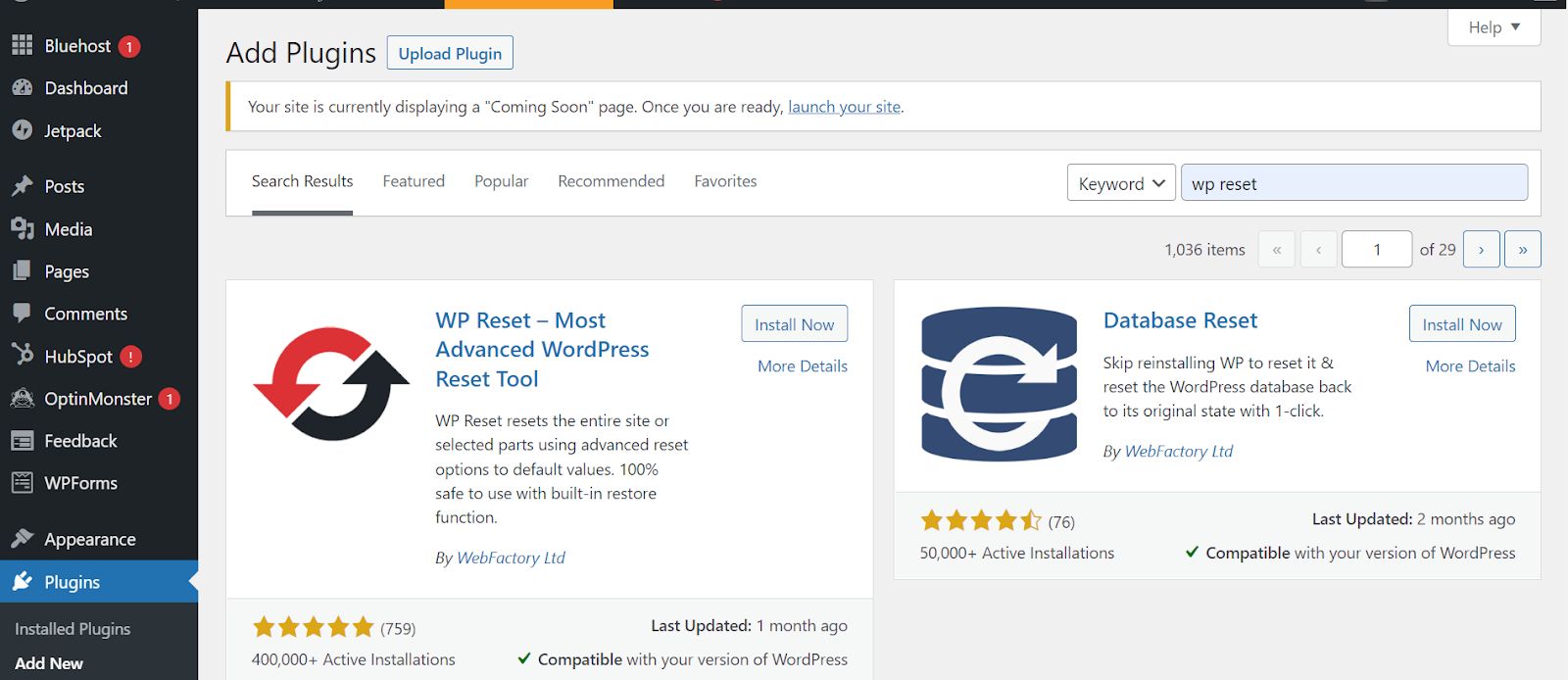
Task: Click the WP Reset red-black arrows logo
Action: click(x=331, y=382)
